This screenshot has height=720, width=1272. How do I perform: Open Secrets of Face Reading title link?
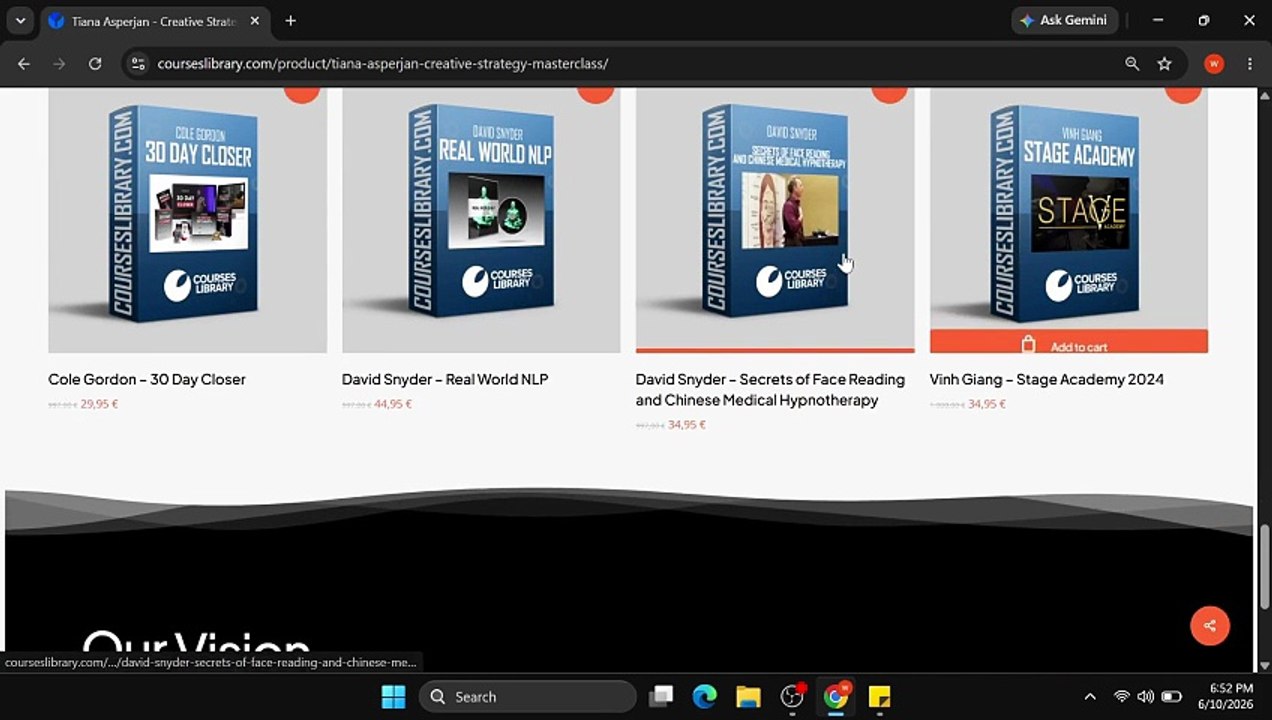click(x=770, y=389)
